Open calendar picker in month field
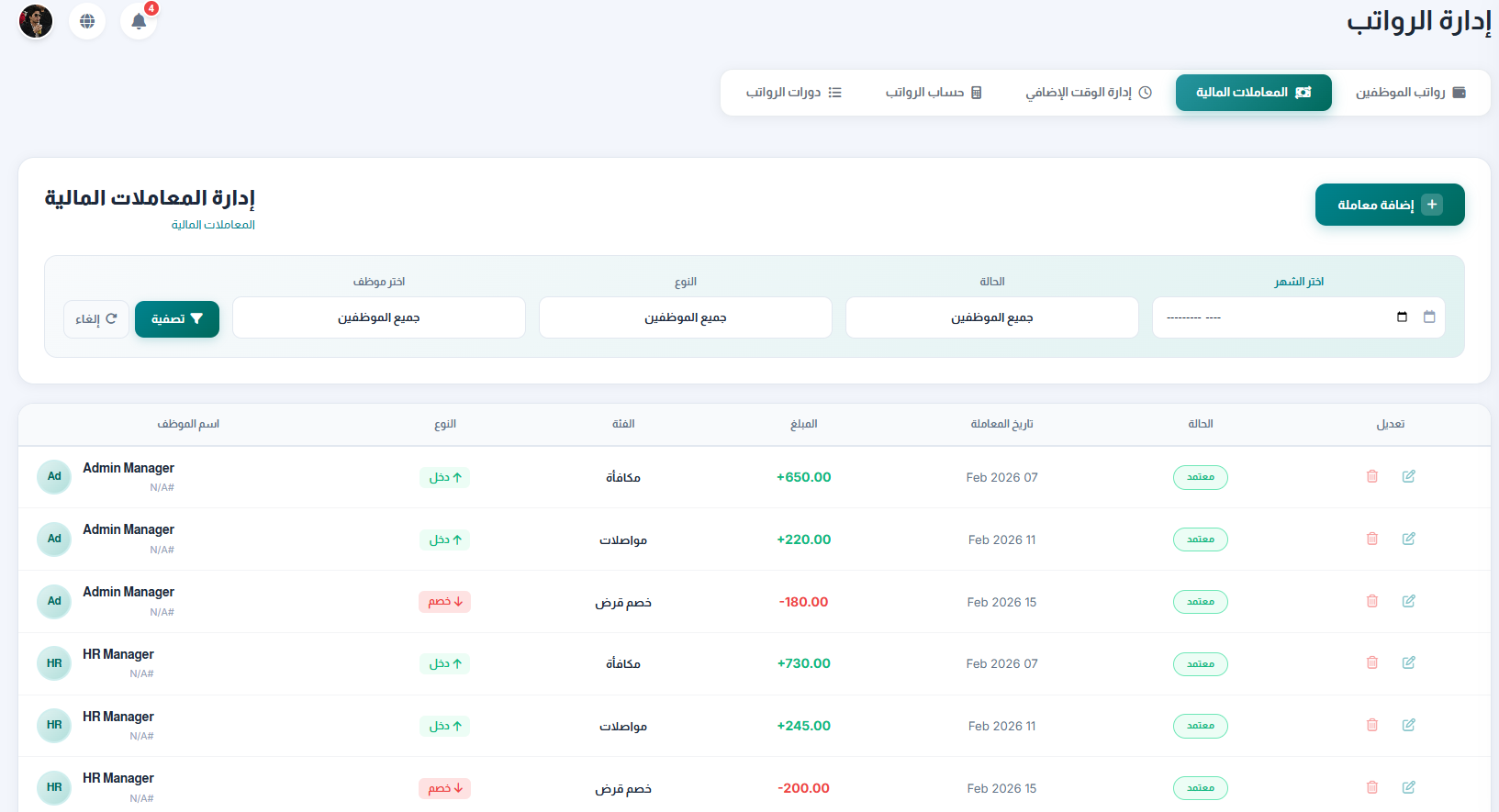 [x=1402, y=317]
